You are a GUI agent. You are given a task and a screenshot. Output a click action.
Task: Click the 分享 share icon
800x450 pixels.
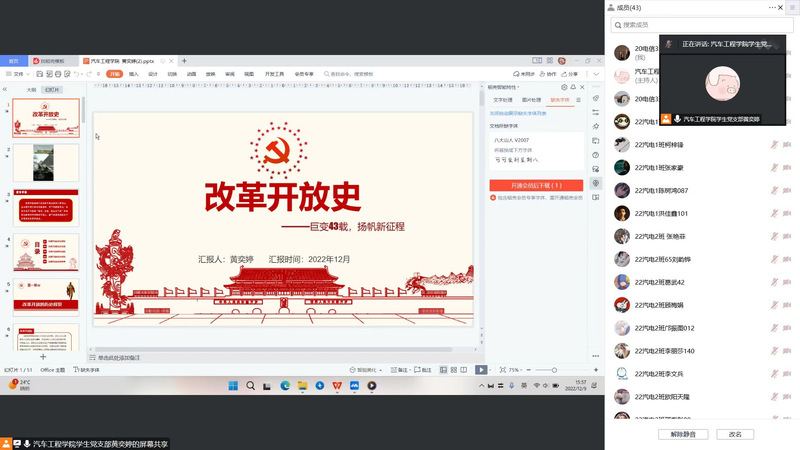pos(570,74)
